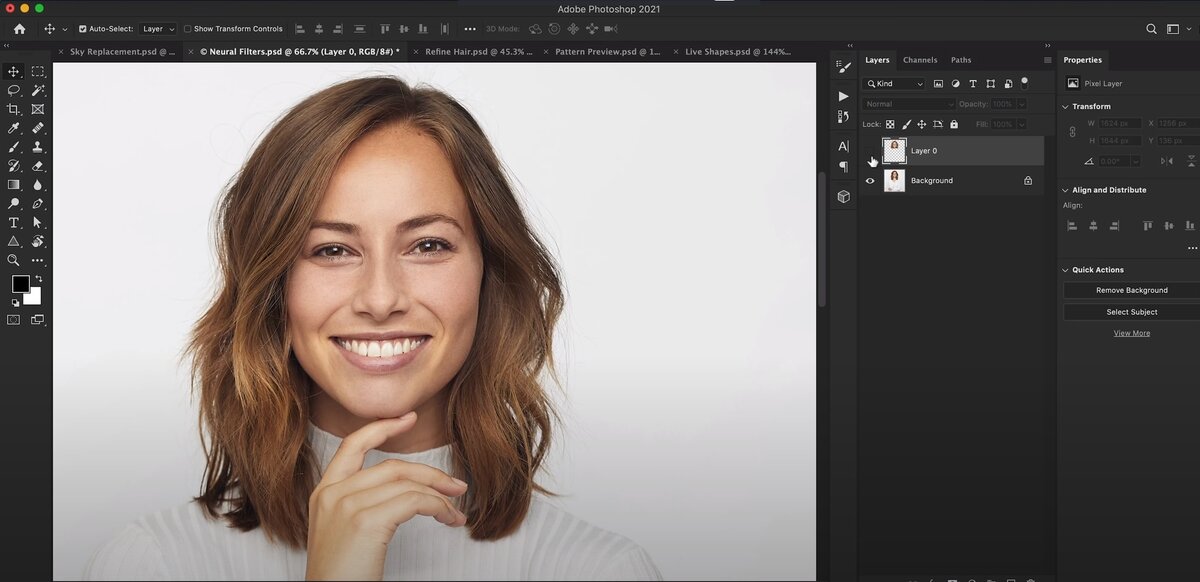Open the 3D panel cube icon
The image size is (1200, 582).
pos(843,197)
